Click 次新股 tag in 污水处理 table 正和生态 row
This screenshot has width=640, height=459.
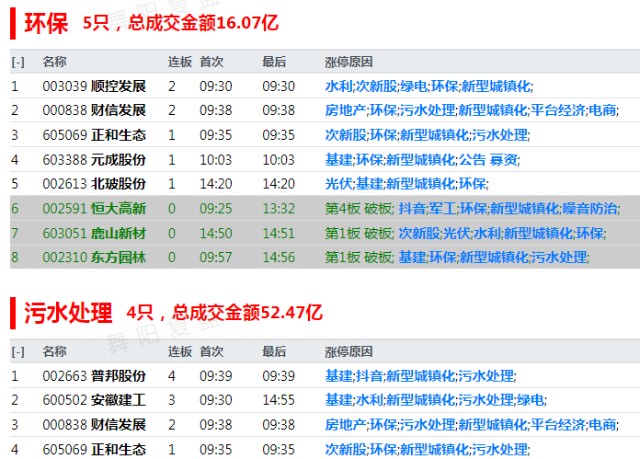pyautogui.click(x=346, y=449)
